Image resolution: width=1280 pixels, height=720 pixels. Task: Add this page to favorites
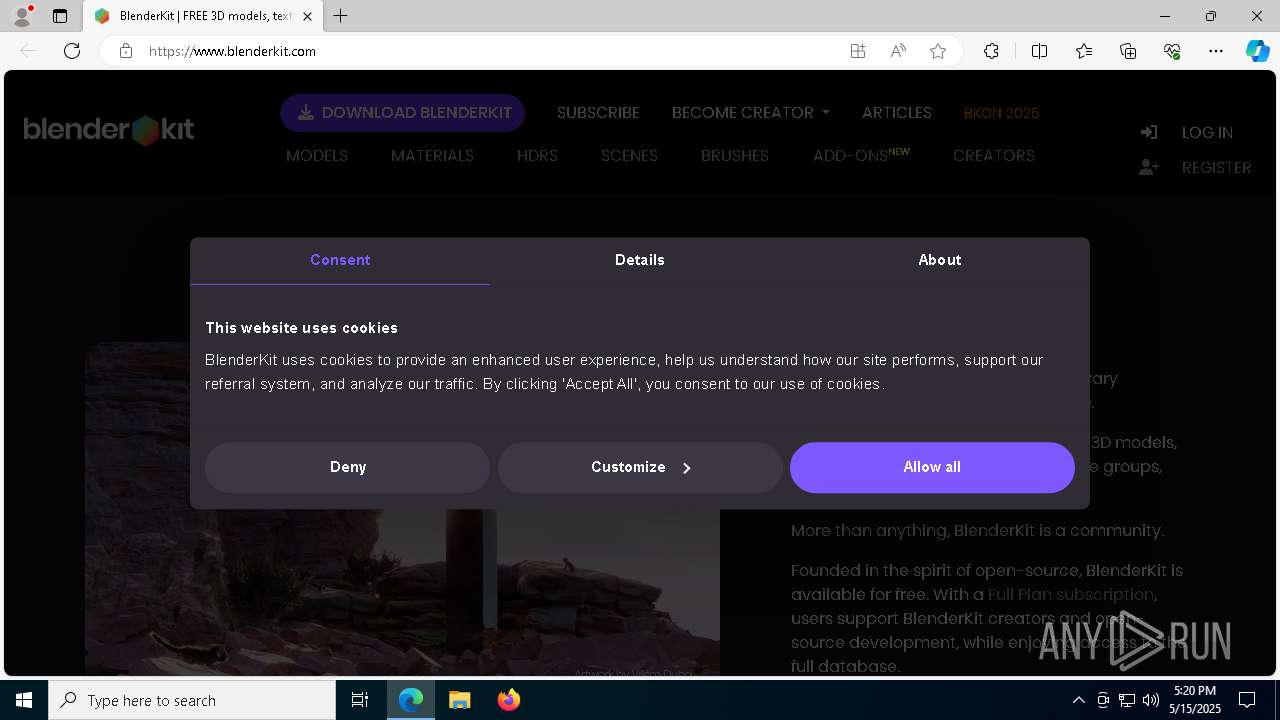point(938,51)
